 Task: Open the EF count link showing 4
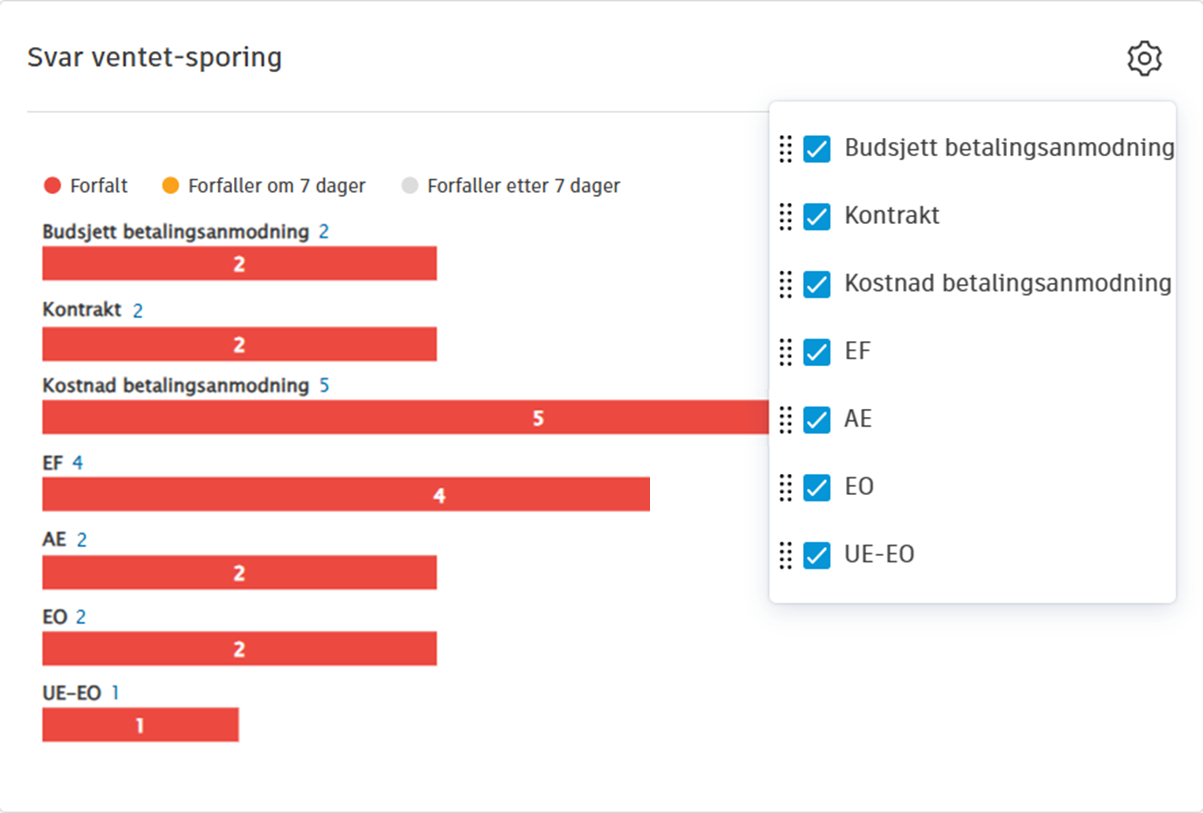pyautogui.click(x=77, y=464)
